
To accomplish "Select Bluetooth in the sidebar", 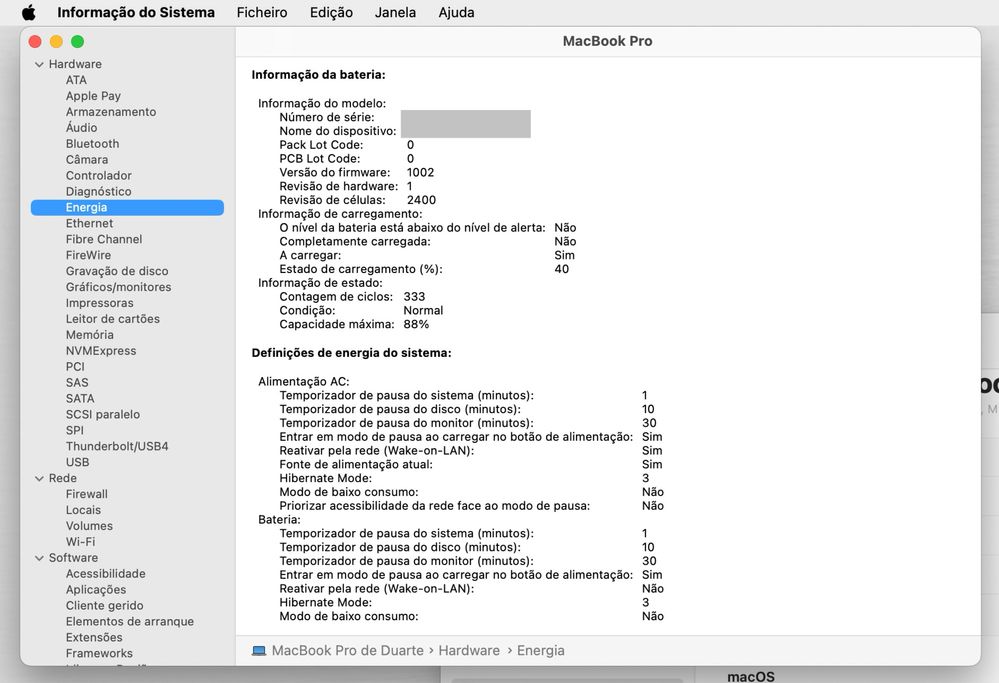I will pos(92,143).
